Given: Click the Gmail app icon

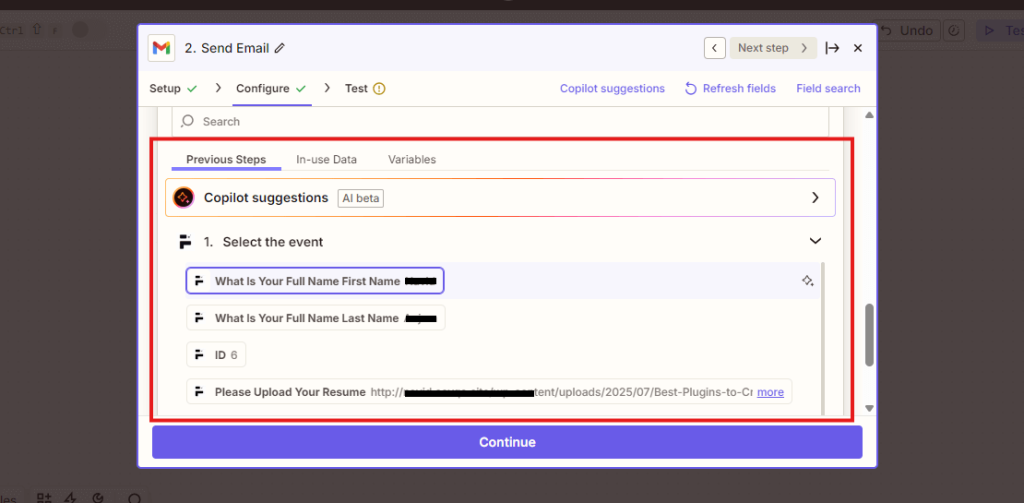Looking at the screenshot, I should (161, 48).
